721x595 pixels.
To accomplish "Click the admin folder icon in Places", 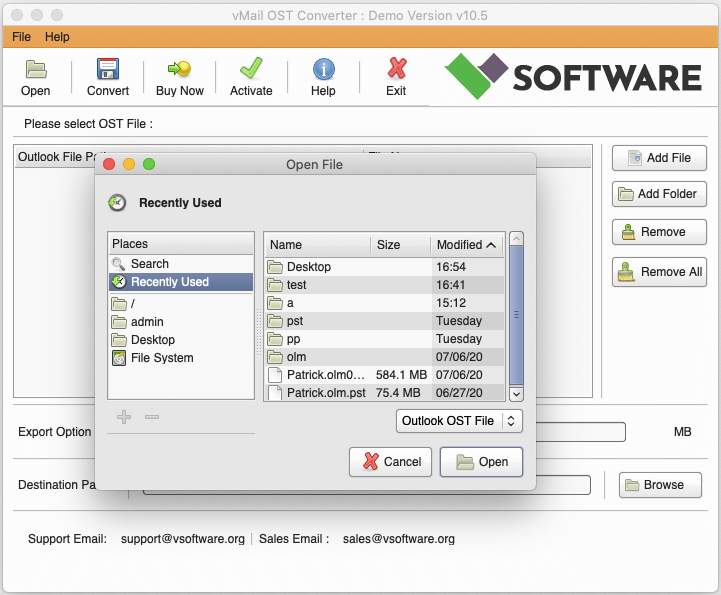I will click(x=119, y=322).
